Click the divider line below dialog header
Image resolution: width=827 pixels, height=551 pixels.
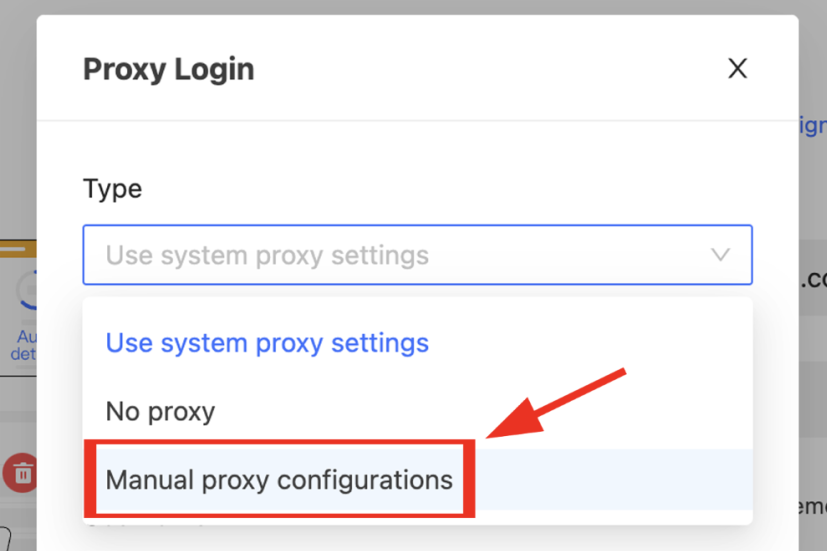click(x=417, y=121)
